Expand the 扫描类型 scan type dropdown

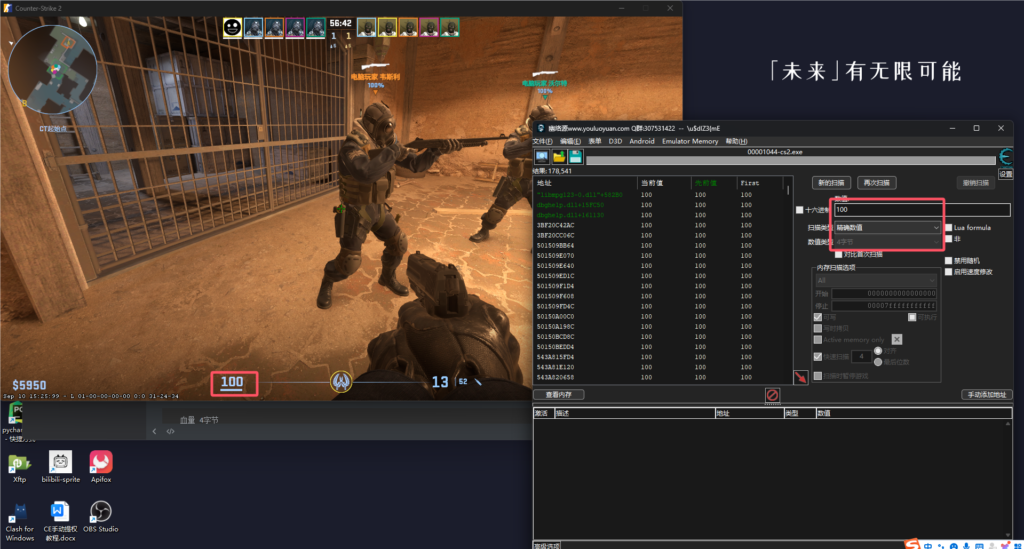[x=886, y=227]
